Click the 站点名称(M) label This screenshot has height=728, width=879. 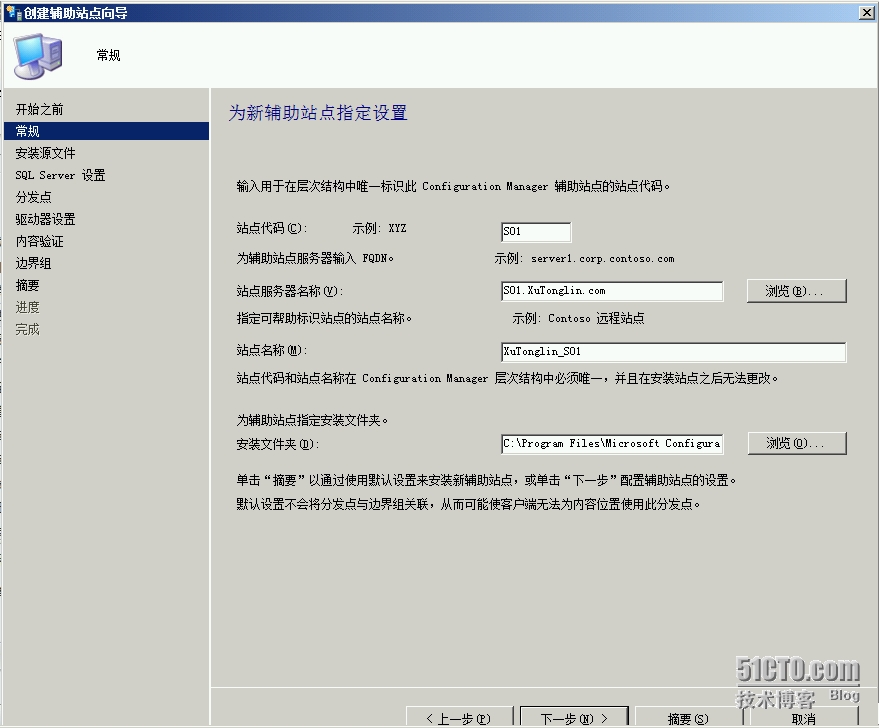pyautogui.click(x=272, y=351)
